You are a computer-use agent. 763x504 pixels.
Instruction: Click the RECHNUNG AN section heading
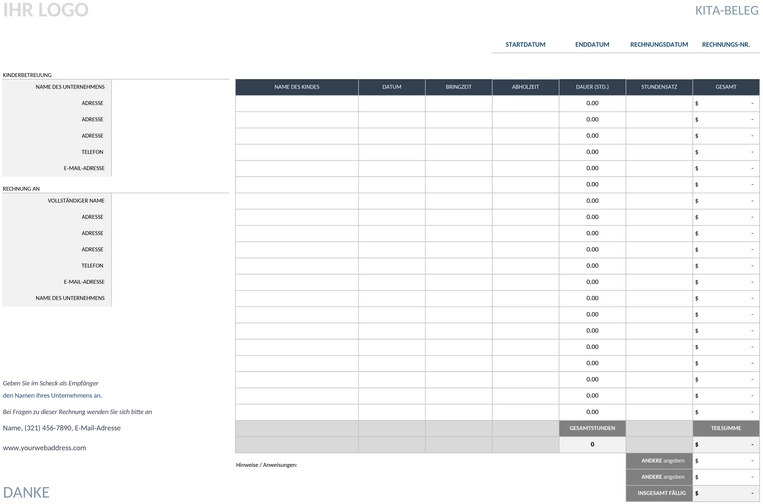[21, 188]
